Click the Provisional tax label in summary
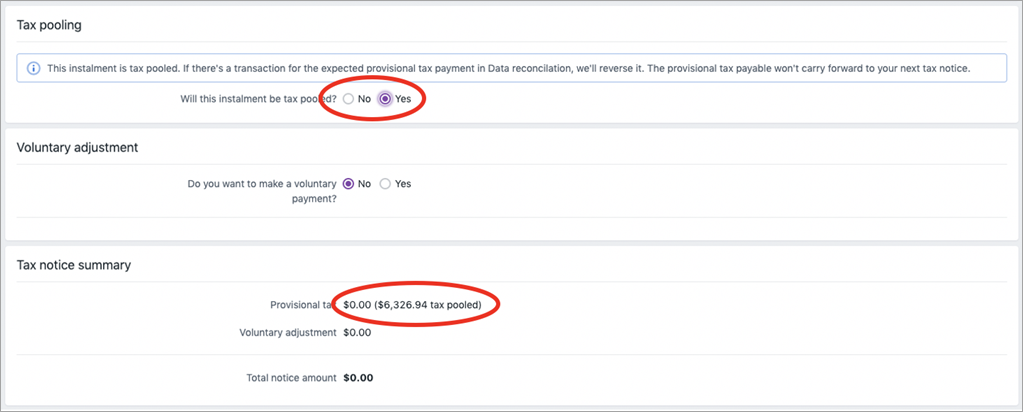The image size is (1023, 412). 303,305
